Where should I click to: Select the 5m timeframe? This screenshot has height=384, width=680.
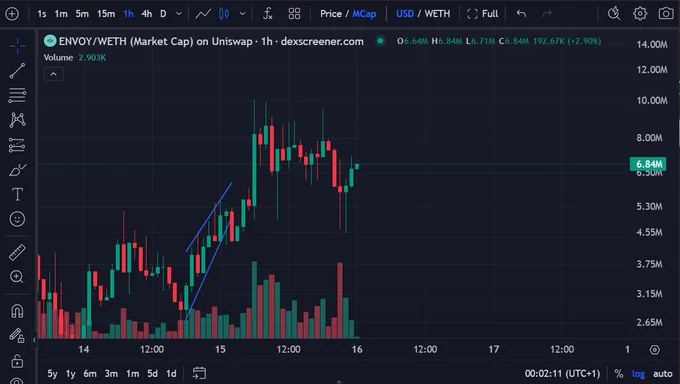(x=82, y=14)
